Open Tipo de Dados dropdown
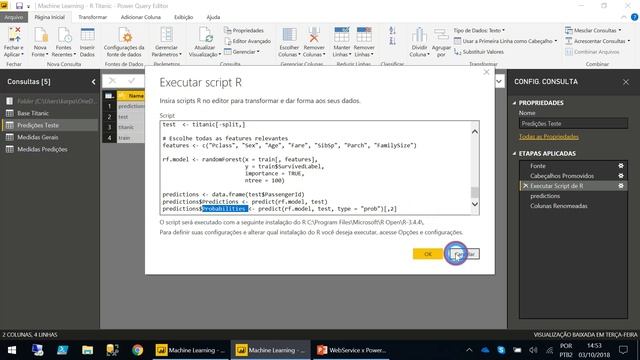This screenshot has height=360, width=640. 479,31
